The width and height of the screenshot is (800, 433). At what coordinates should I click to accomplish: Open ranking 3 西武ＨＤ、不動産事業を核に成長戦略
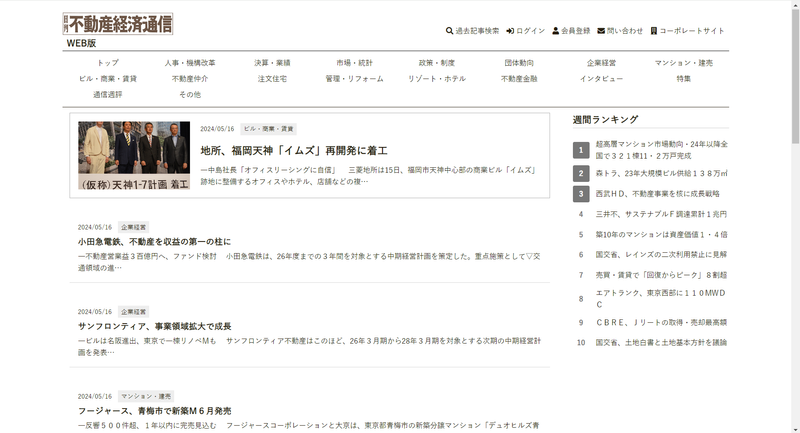[x=657, y=194]
